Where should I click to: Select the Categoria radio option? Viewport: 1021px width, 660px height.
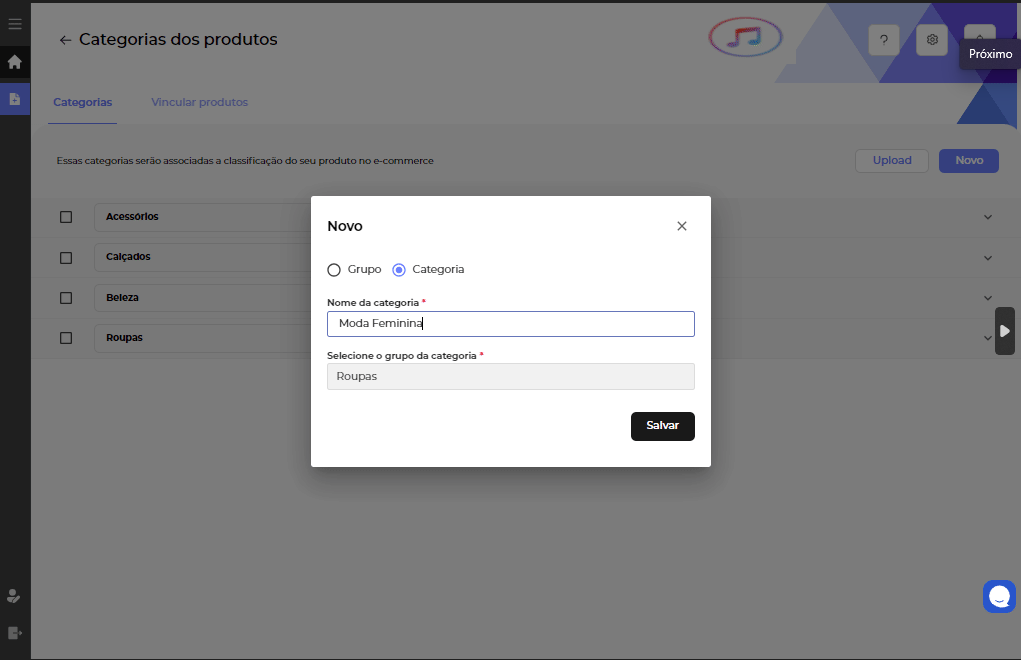[399, 270]
